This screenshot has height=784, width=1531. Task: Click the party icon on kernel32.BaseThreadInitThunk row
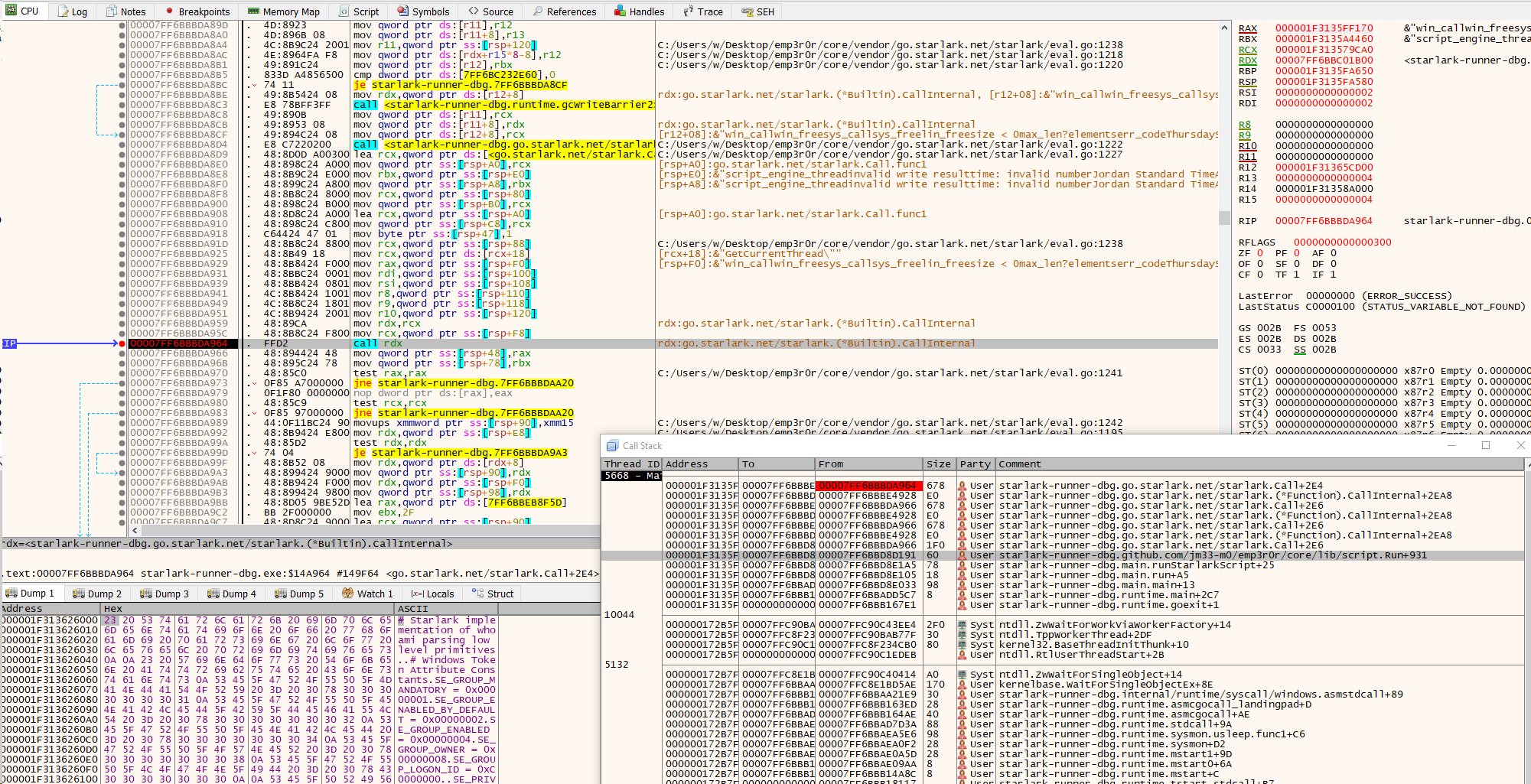(x=963, y=645)
